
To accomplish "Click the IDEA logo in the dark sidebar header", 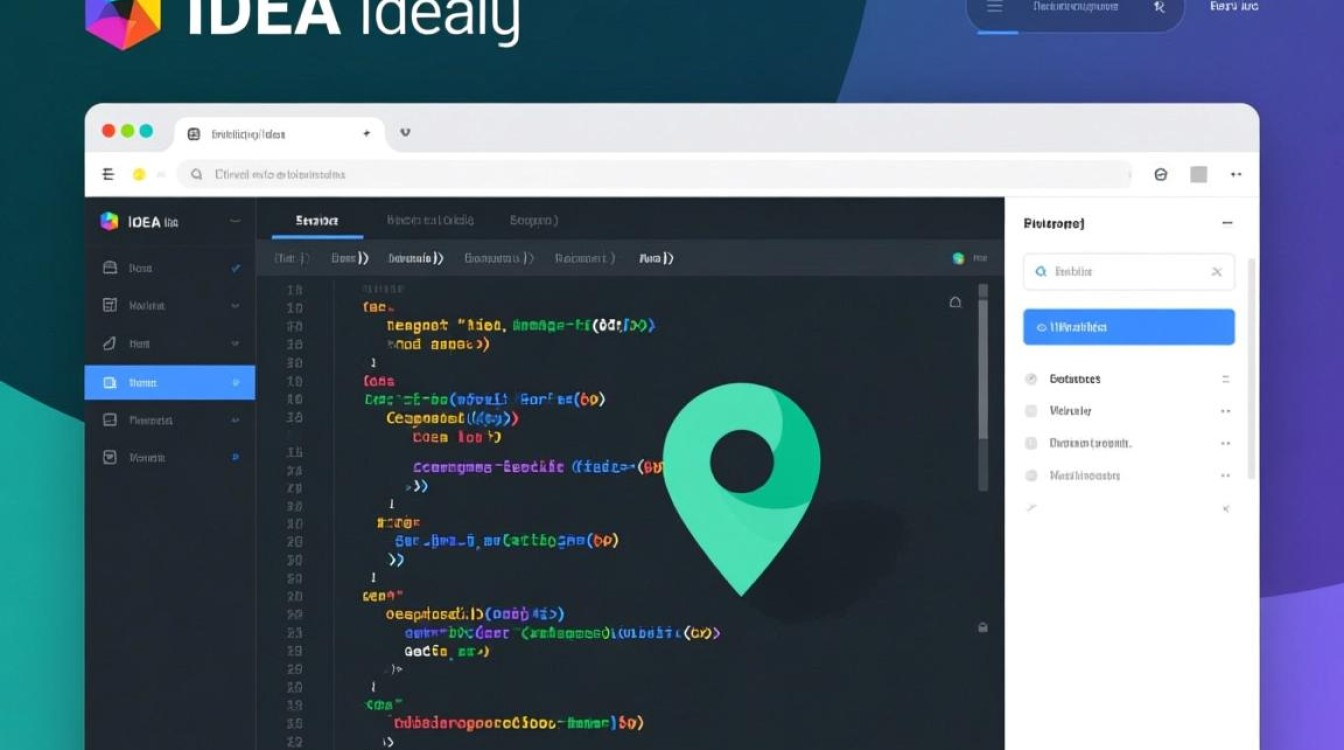I will pyautogui.click(x=109, y=221).
